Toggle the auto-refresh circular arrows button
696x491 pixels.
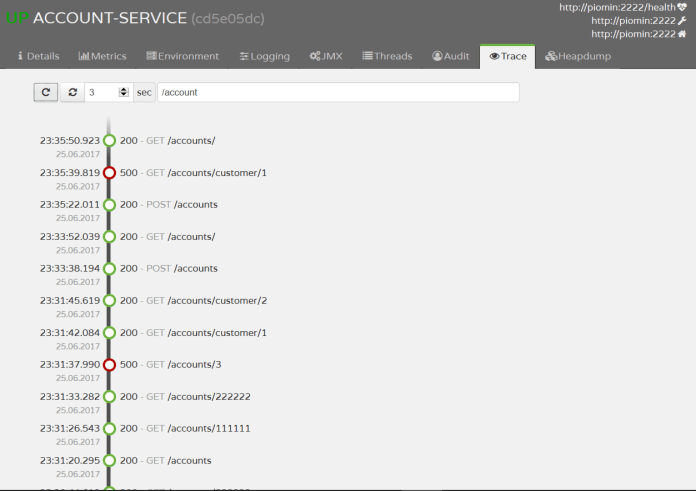tap(72, 92)
